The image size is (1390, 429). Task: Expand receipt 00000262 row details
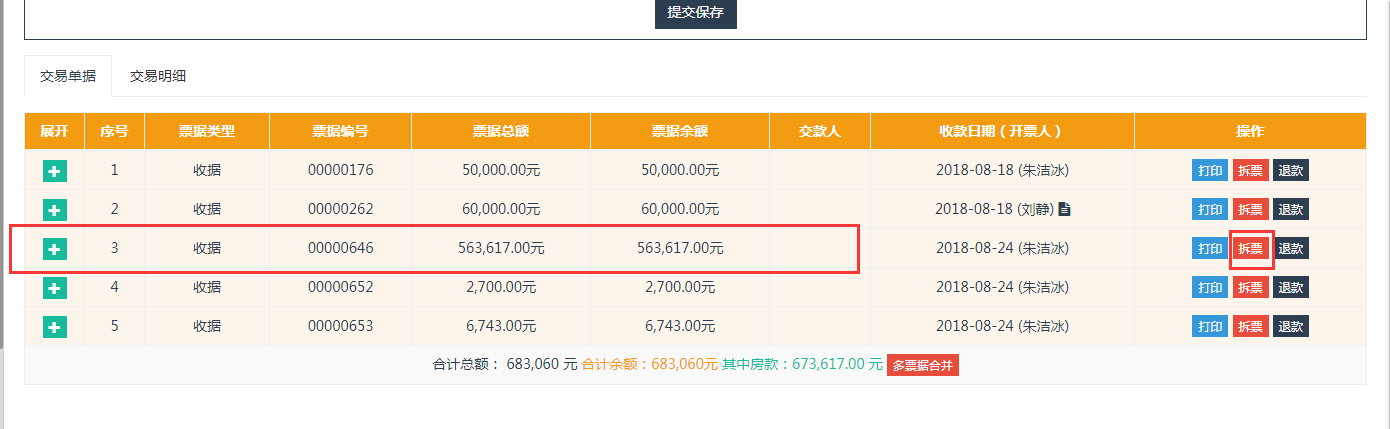click(55, 210)
